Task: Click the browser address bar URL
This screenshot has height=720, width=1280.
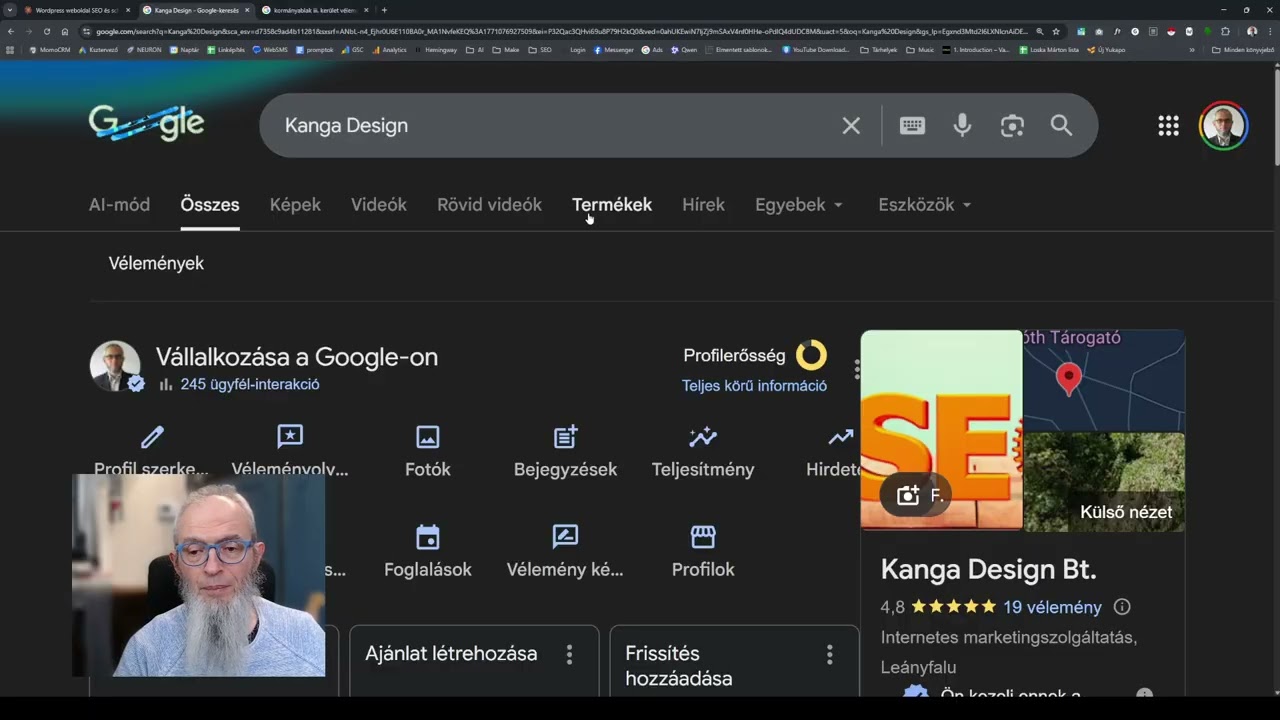Action: pyautogui.click(x=560, y=31)
